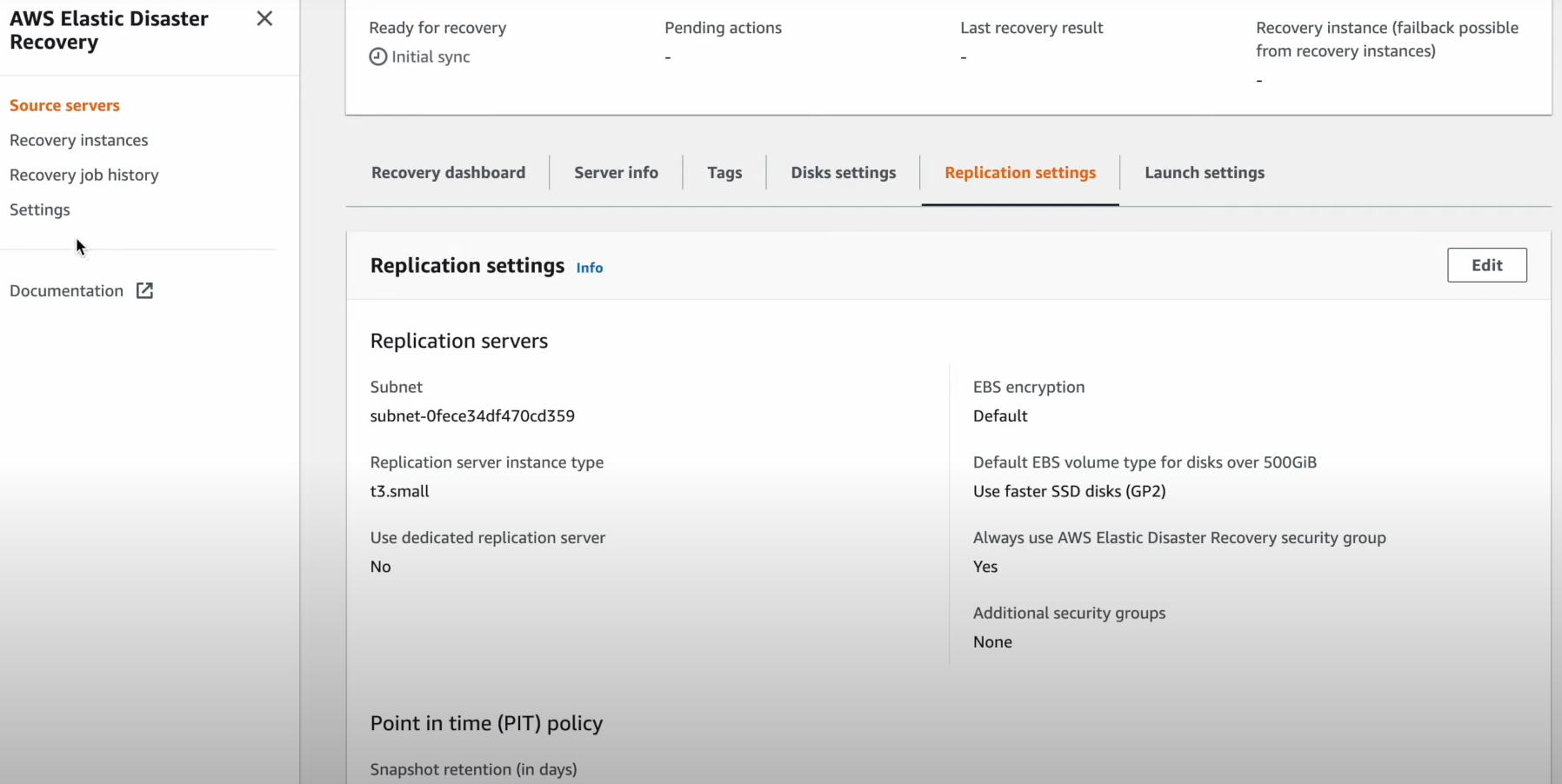Click the EBS encryption 'Default' value
This screenshot has width=1562, height=784.
pos(1000,415)
